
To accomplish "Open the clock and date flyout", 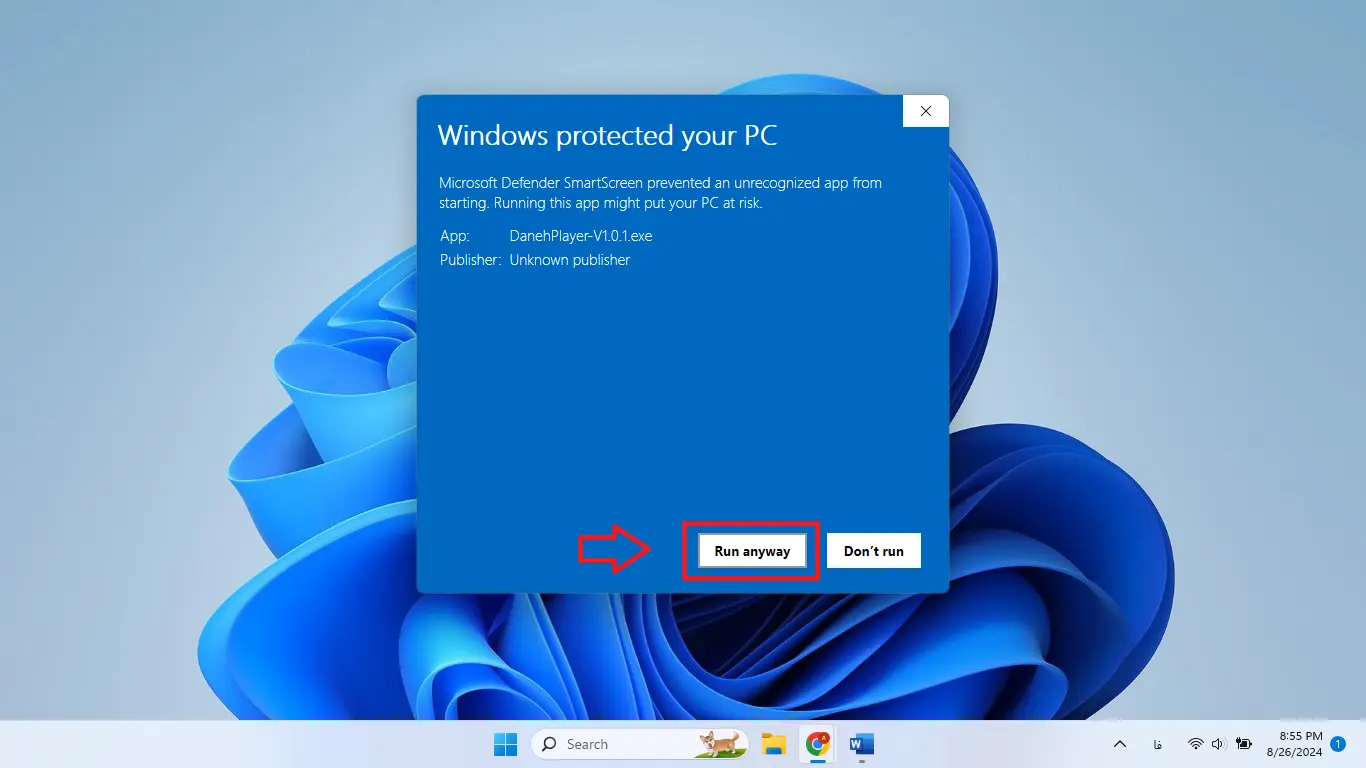I will click(x=1294, y=743).
